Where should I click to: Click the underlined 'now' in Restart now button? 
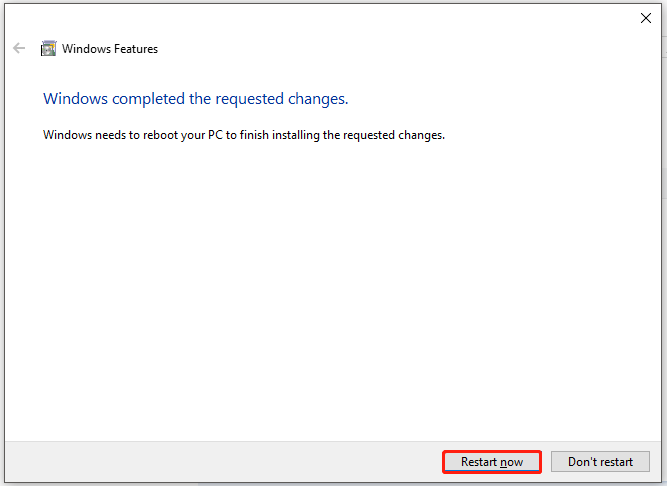click(x=511, y=462)
